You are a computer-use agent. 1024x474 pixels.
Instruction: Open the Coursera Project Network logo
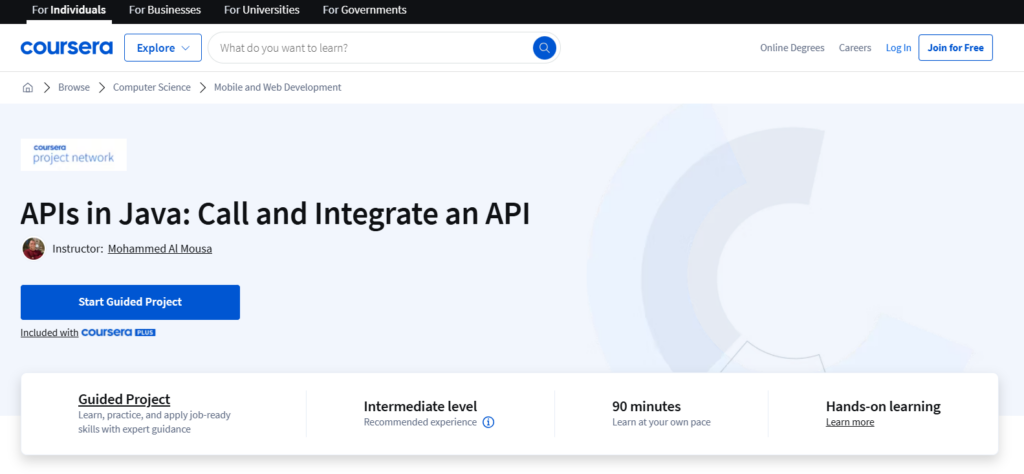point(74,155)
